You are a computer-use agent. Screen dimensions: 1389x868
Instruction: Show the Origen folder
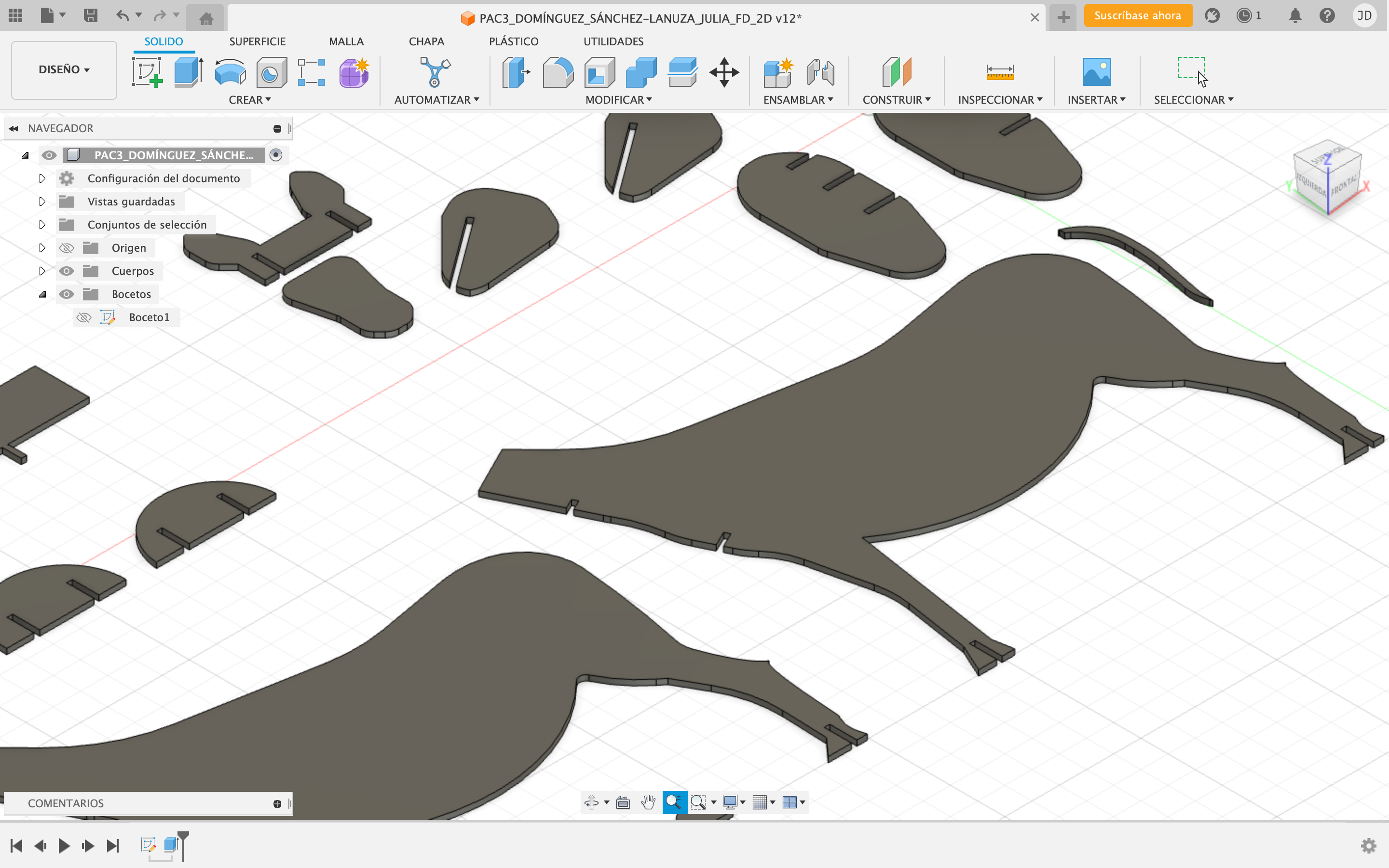click(x=67, y=248)
